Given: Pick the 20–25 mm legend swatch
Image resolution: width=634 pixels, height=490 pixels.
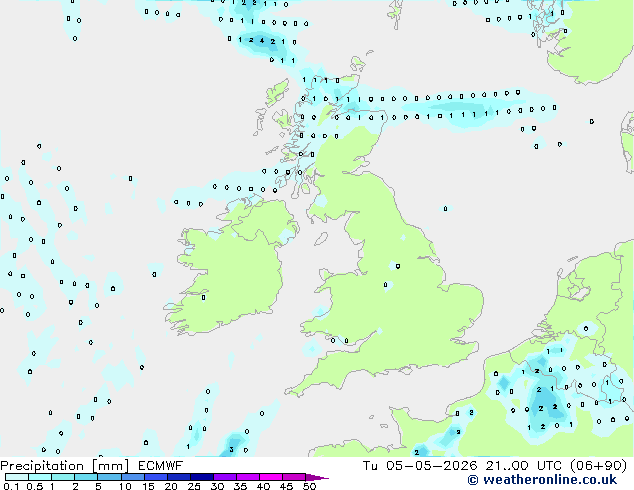Looking at the screenshot, I should (x=178, y=477).
